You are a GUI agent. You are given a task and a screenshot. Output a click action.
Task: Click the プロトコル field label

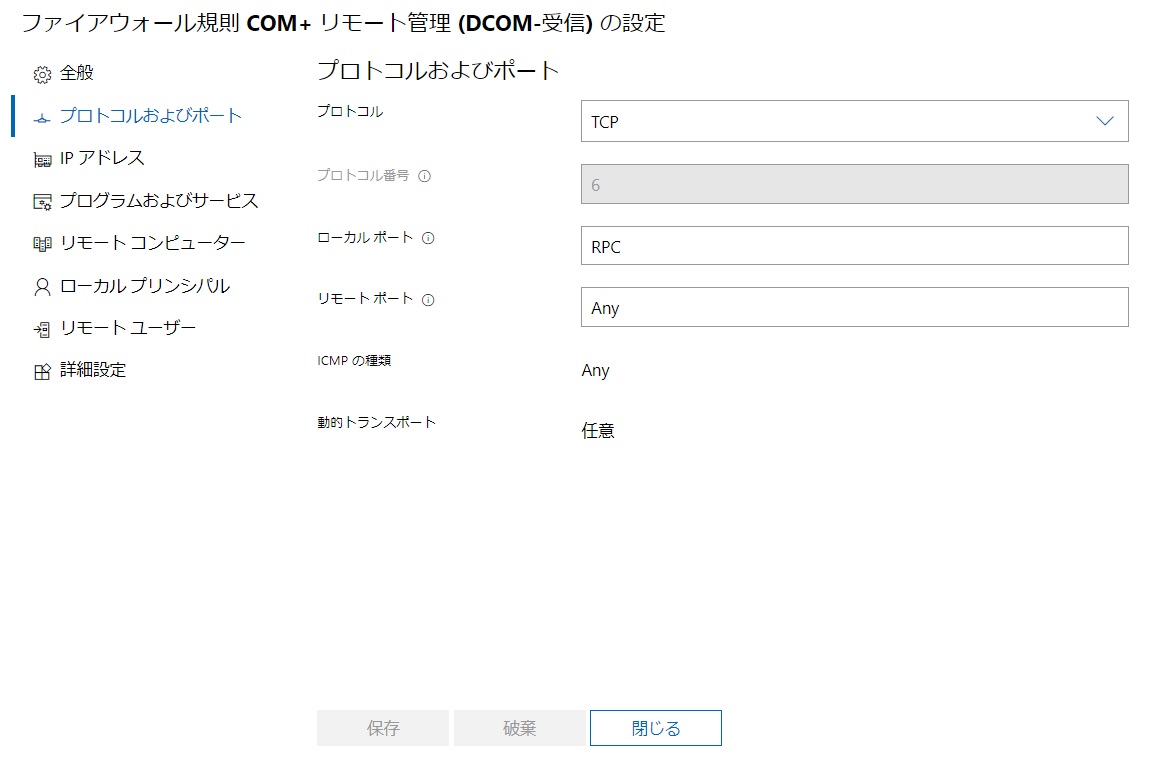pyautogui.click(x=350, y=111)
